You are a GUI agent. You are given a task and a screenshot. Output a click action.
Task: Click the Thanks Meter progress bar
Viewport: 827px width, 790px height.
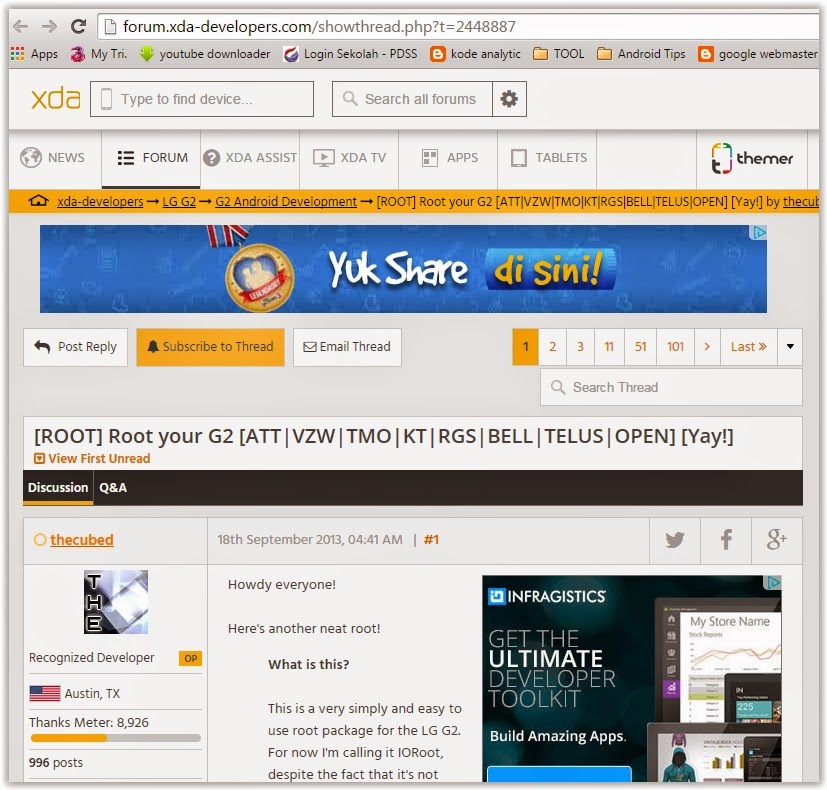116,738
